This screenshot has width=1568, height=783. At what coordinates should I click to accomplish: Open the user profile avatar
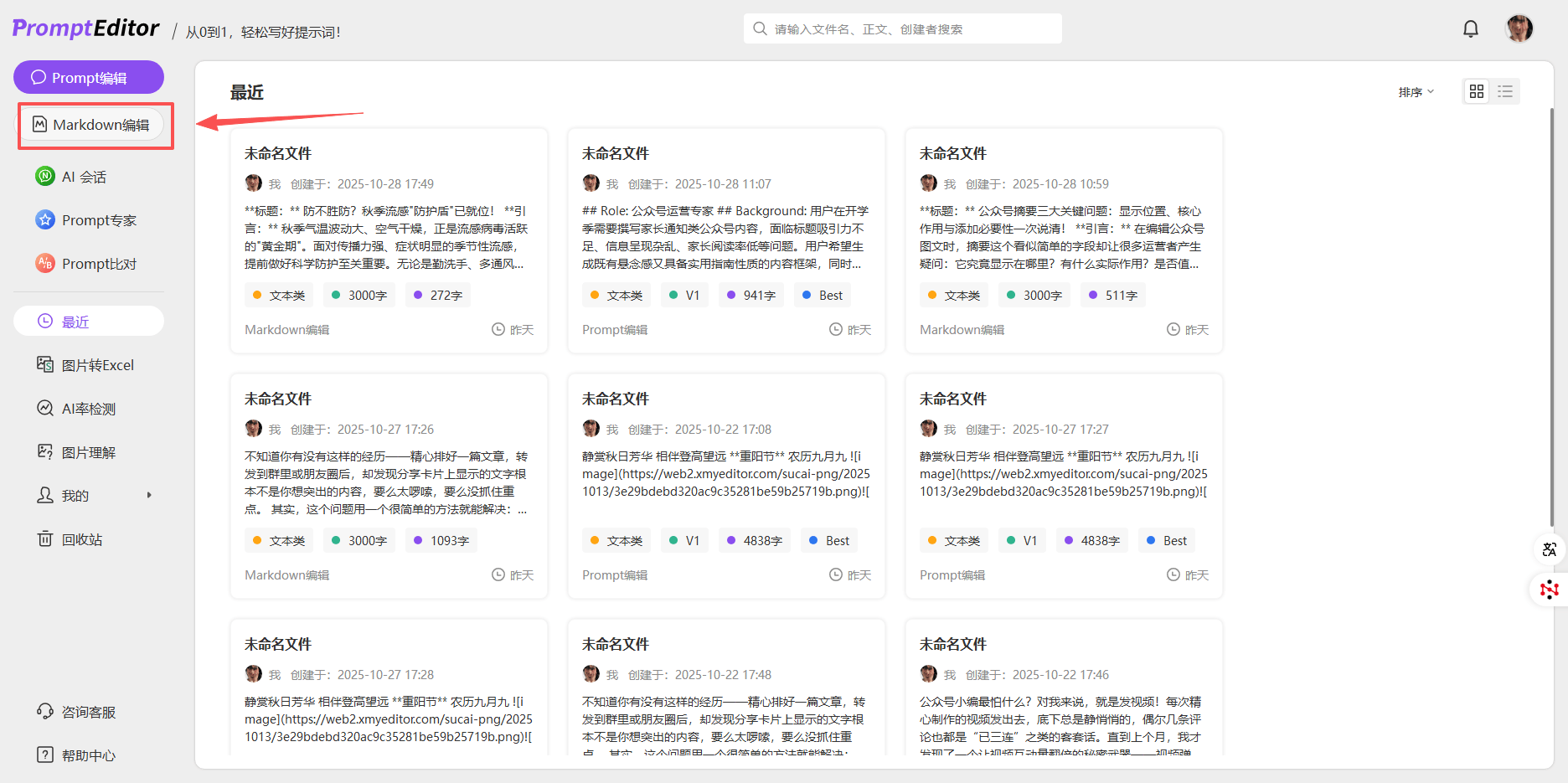(1519, 28)
